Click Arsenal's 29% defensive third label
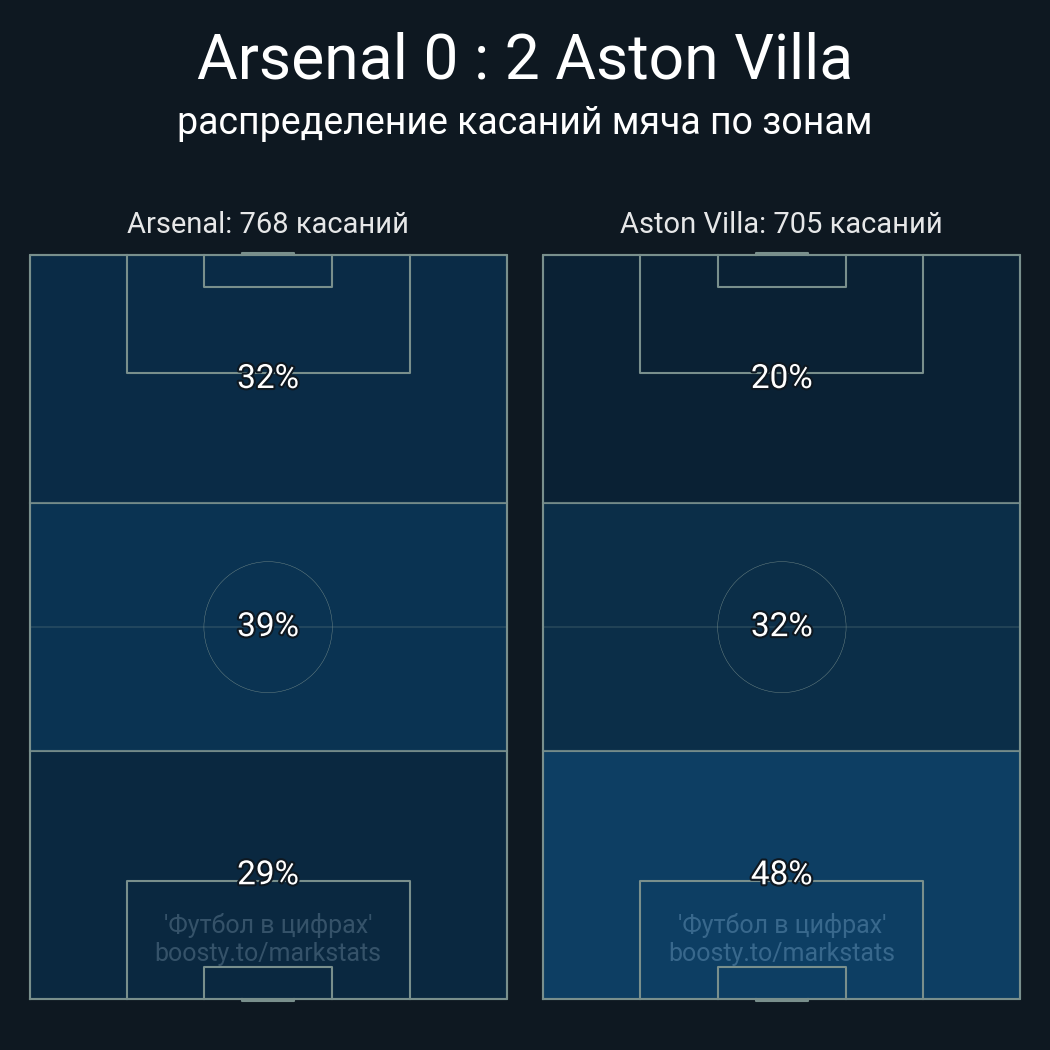This screenshot has height=1050, width=1050. coord(268,873)
